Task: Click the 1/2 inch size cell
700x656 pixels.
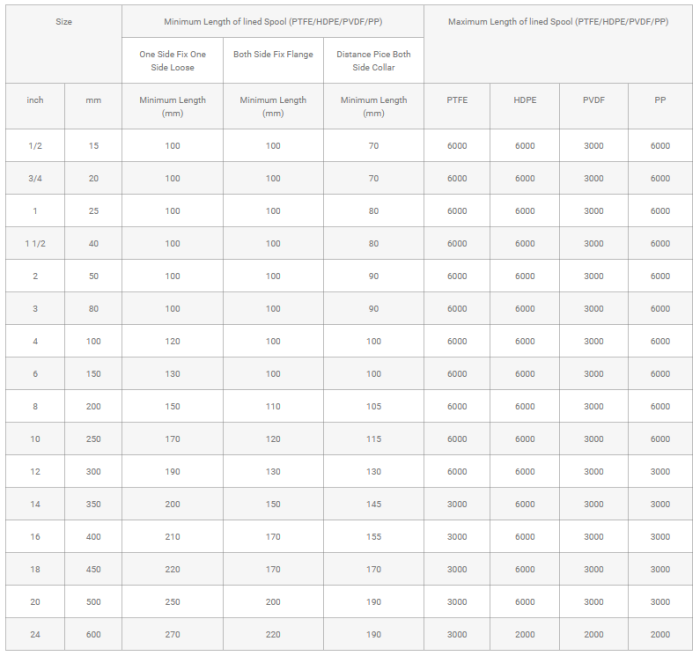Action: click(35, 146)
